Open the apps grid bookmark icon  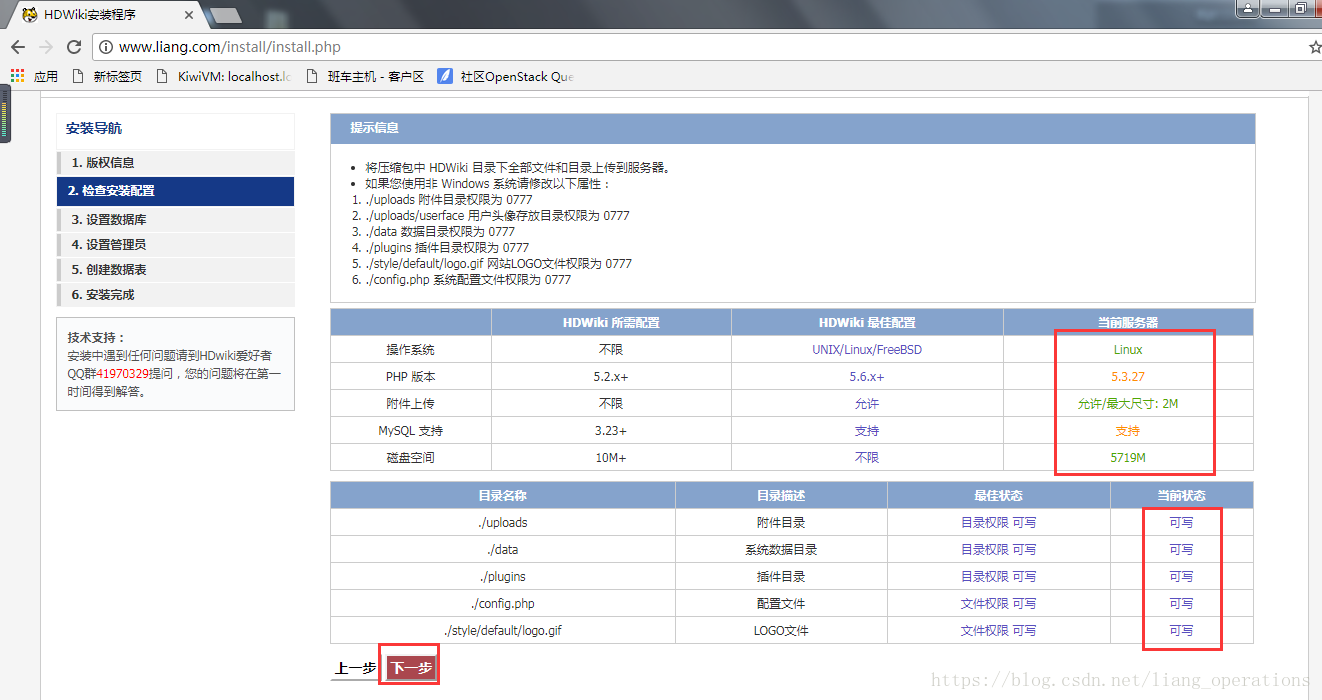coord(16,76)
